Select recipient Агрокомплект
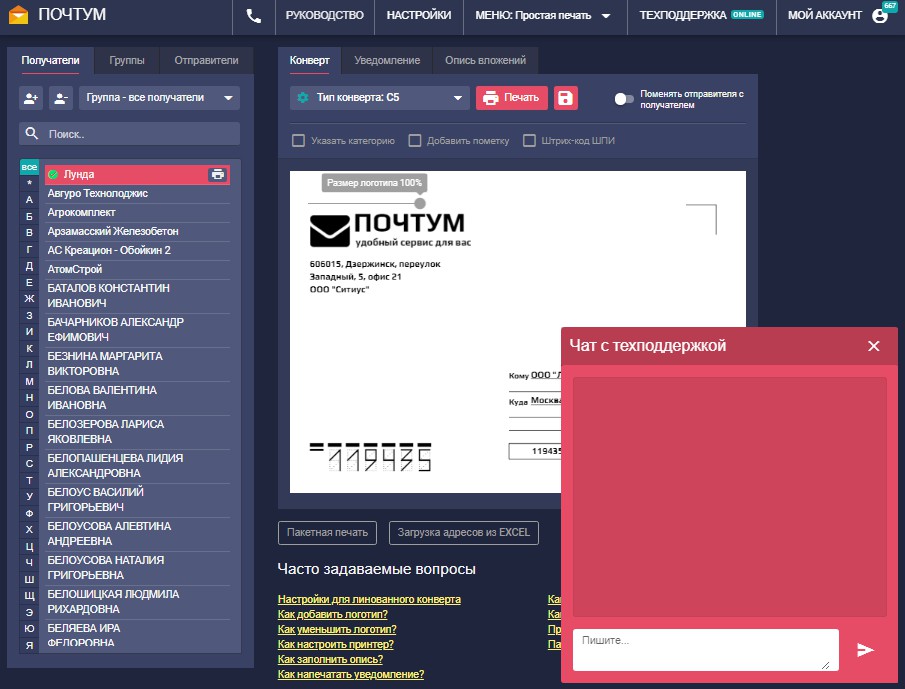Viewport: 905px width, 689px height. tap(137, 213)
